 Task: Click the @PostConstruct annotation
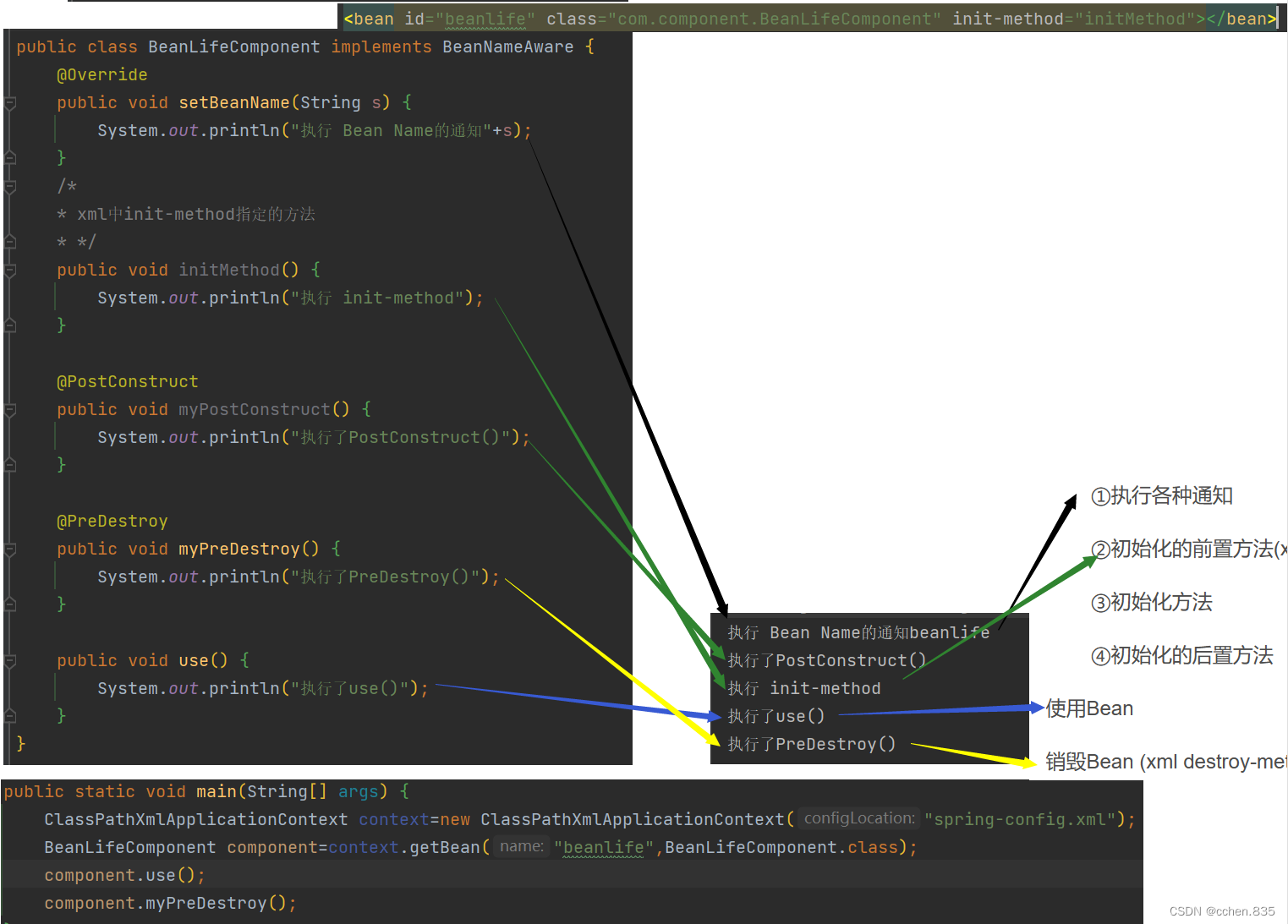point(127,382)
